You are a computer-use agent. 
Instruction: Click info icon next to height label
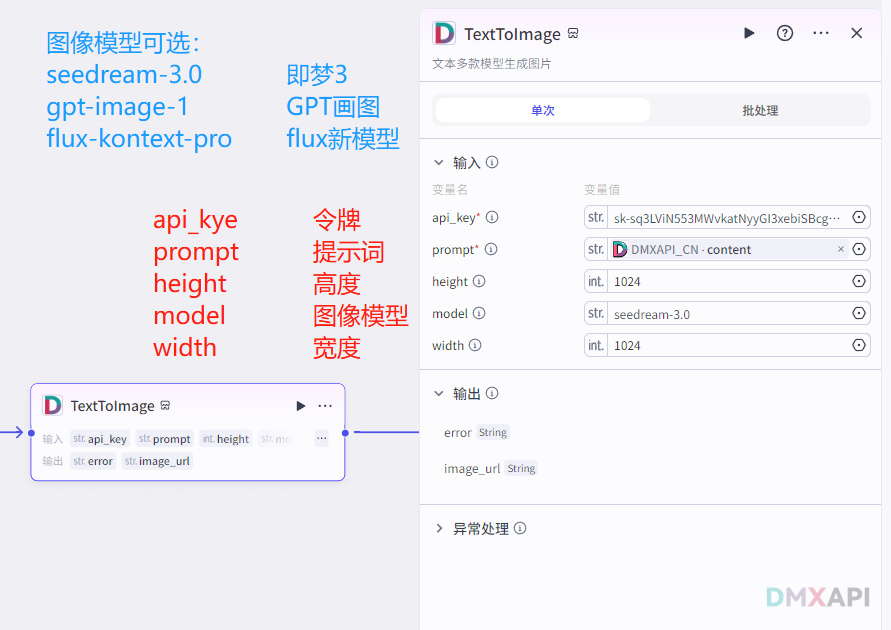479,282
